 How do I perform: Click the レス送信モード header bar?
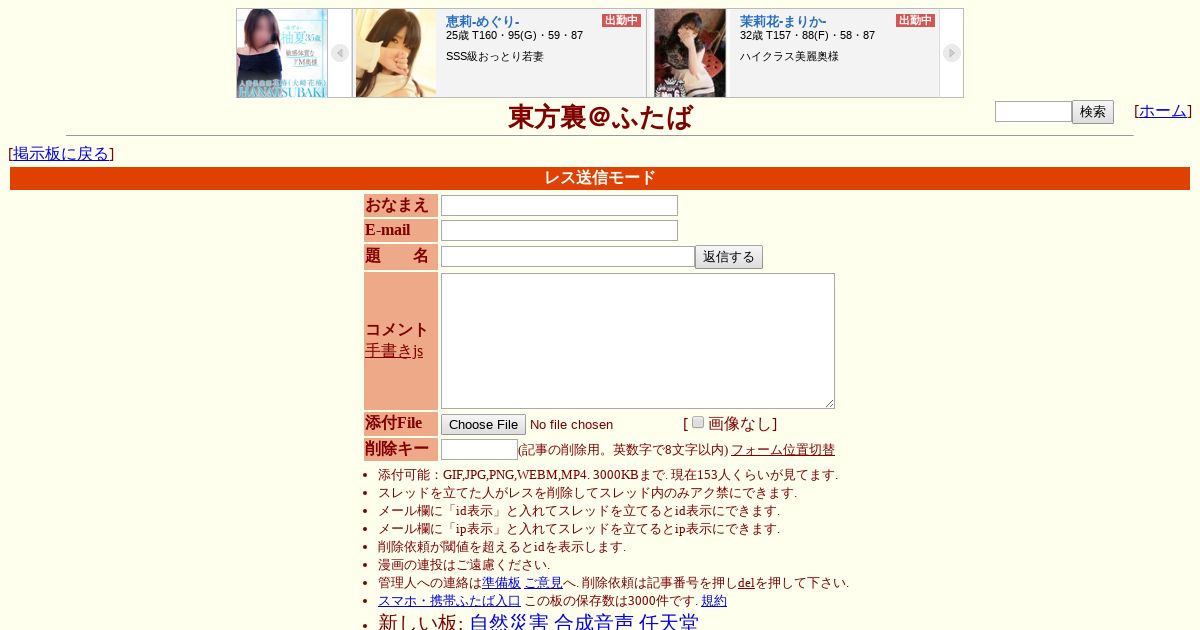pos(600,178)
